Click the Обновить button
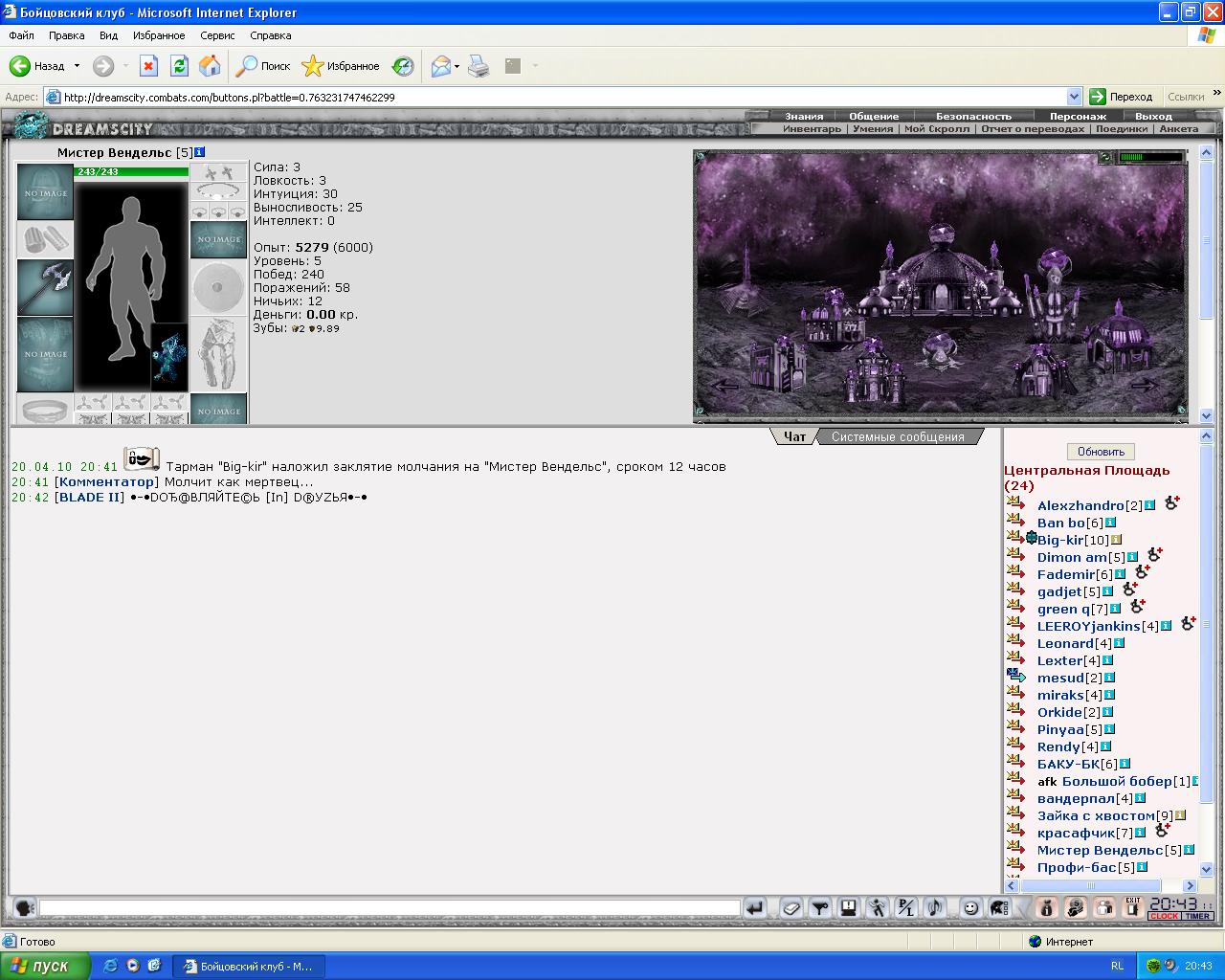Viewport: 1225px width, 980px height. [1101, 452]
